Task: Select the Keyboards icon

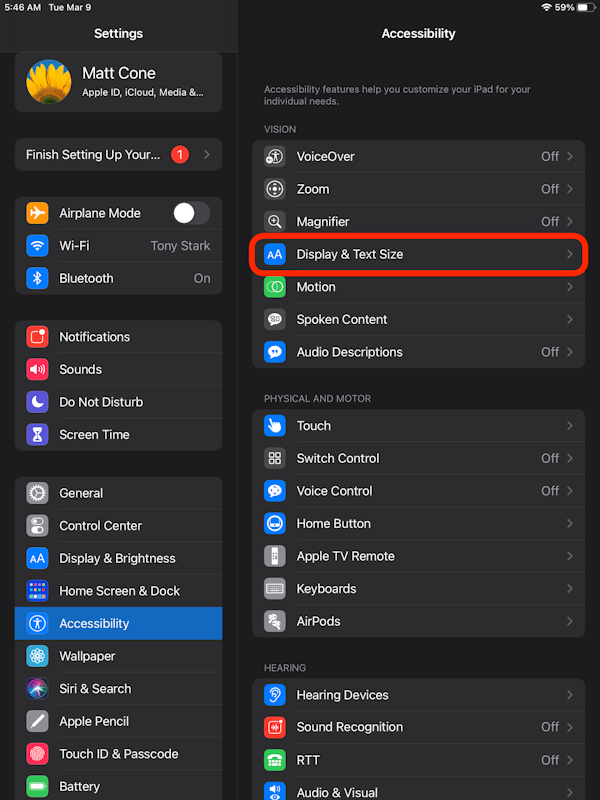Action: pos(273,589)
